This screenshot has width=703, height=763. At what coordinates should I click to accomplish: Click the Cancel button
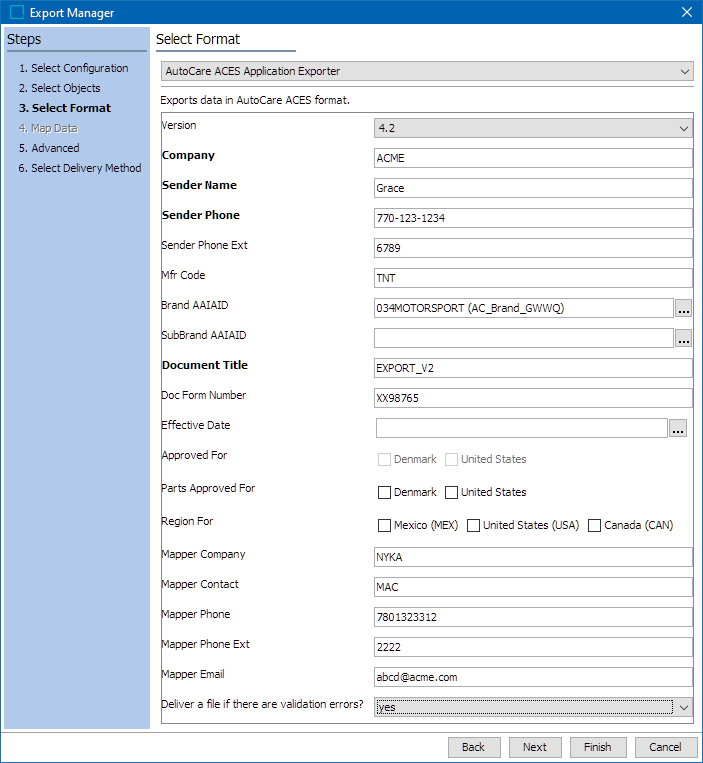coord(665,747)
